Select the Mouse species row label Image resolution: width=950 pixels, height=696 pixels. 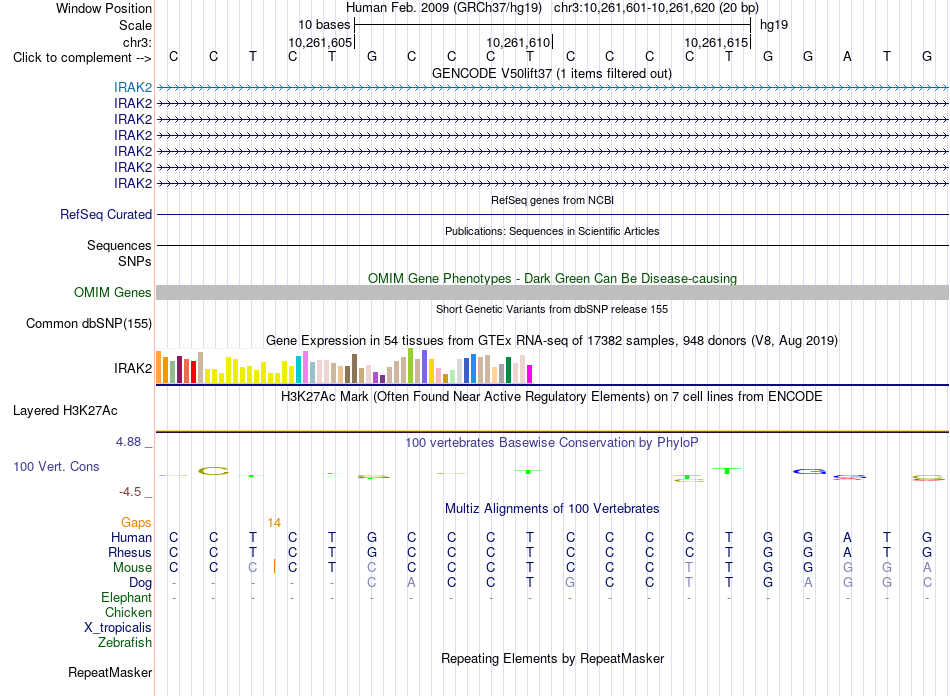(x=132, y=568)
